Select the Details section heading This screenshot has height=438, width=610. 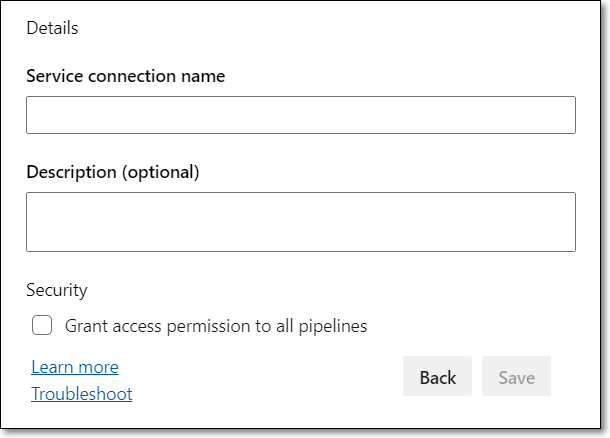(52, 28)
